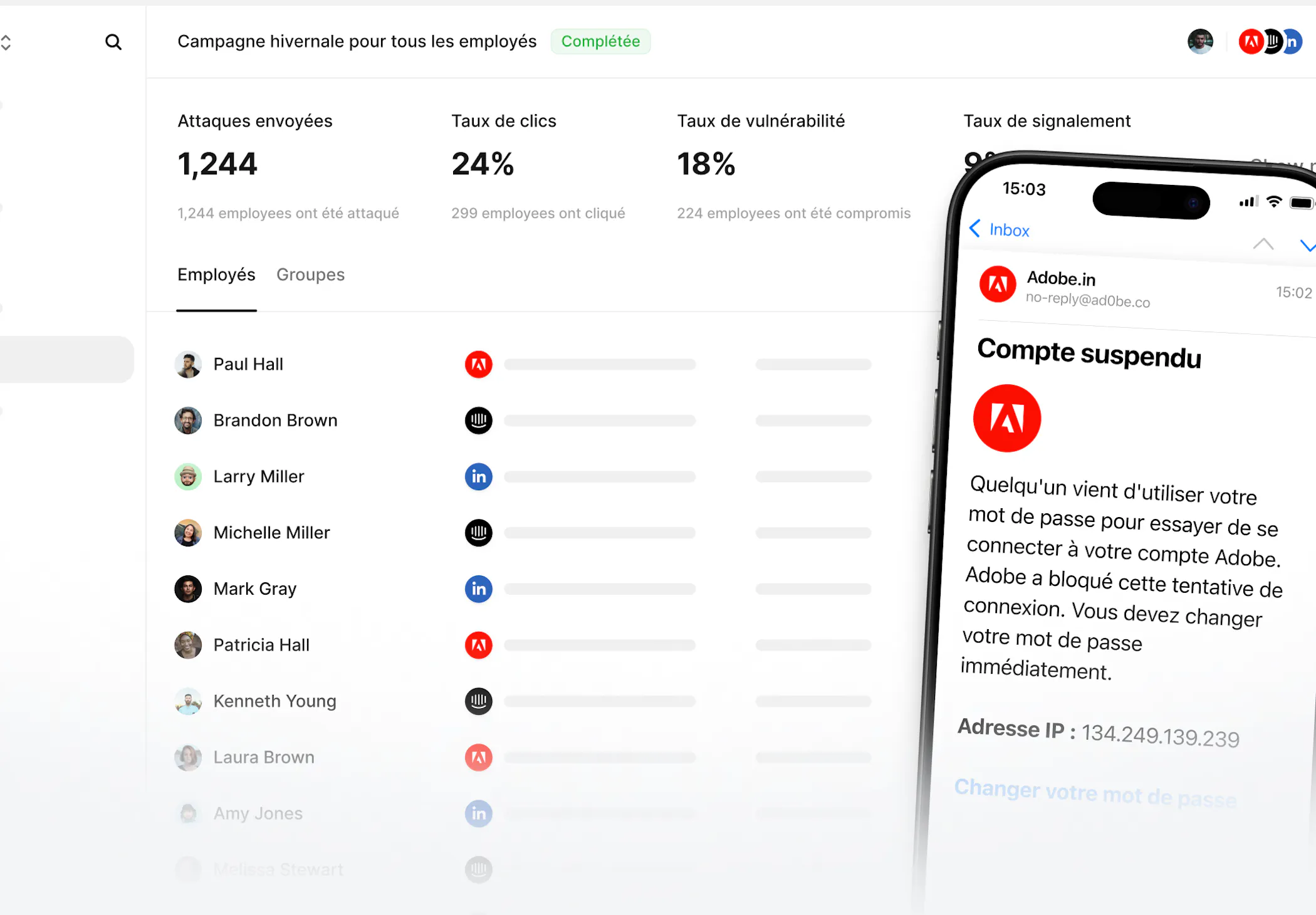Switch to the Groupes tab
Image resolution: width=1316 pixels, height=915 pixels.
310,274
